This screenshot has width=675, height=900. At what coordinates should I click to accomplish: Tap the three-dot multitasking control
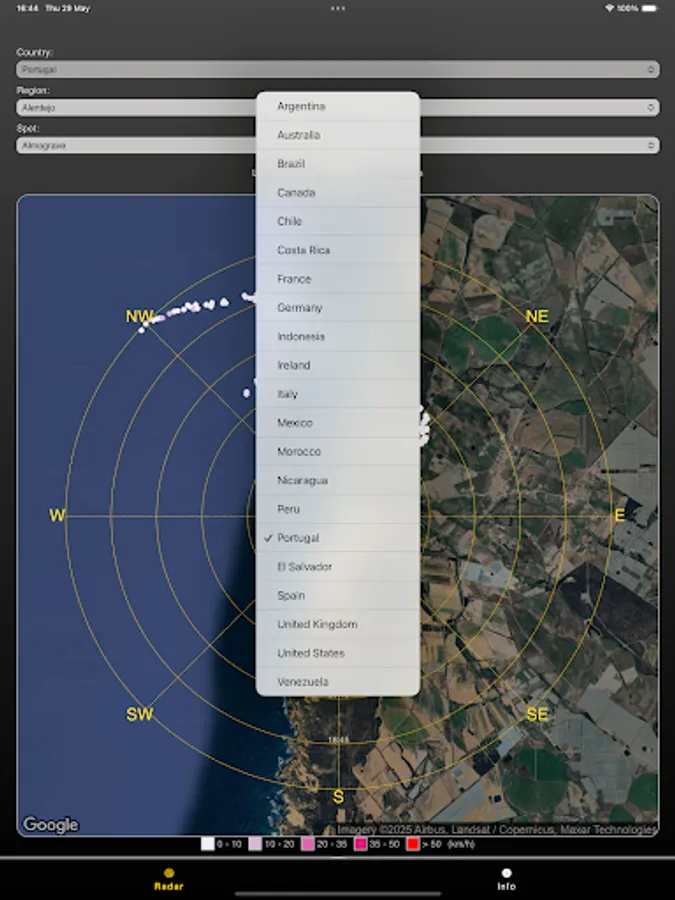coord(338,8)
